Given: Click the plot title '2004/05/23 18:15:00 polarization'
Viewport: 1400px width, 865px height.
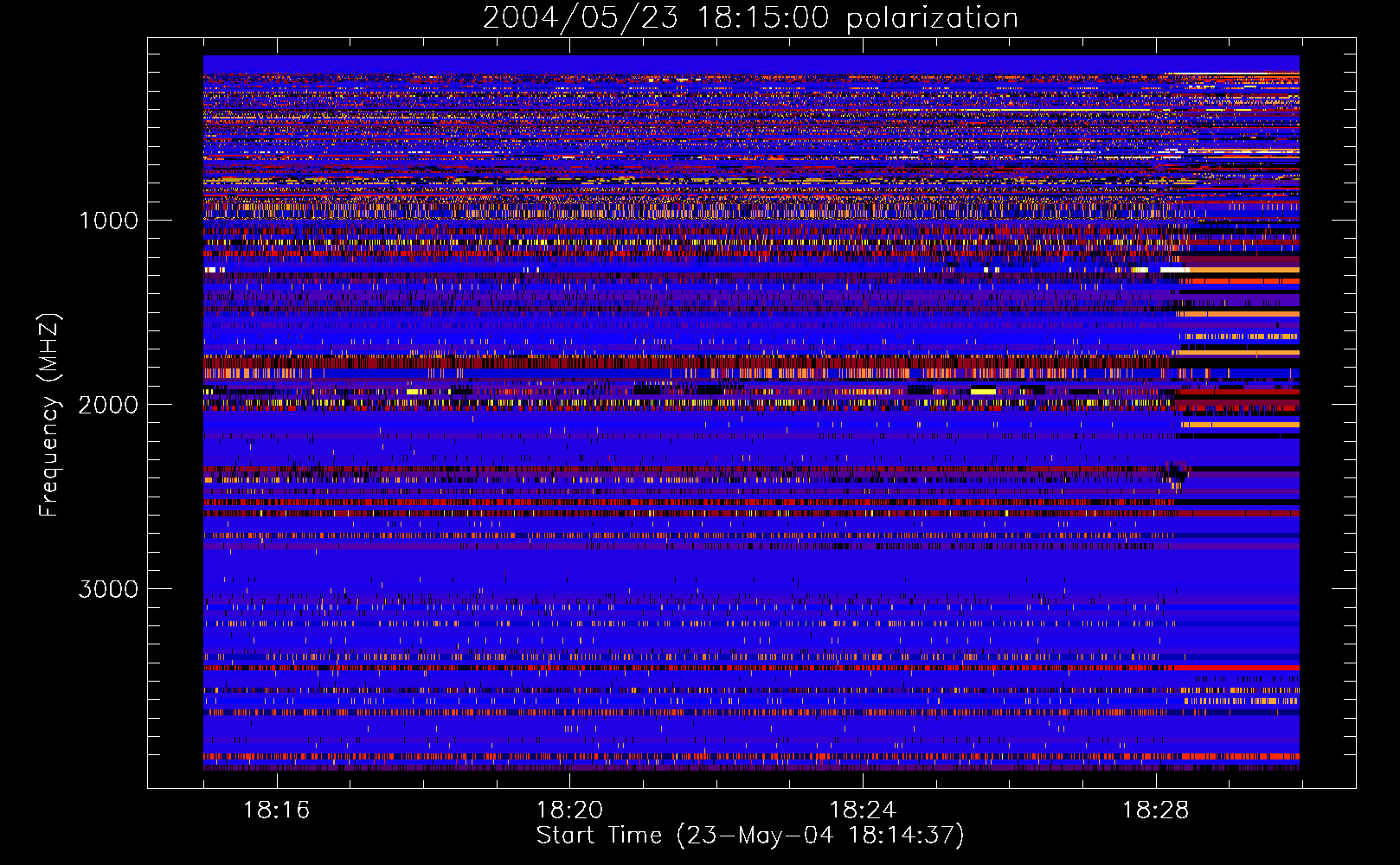Looking at the screenshot, I should [x=750, y=18].
